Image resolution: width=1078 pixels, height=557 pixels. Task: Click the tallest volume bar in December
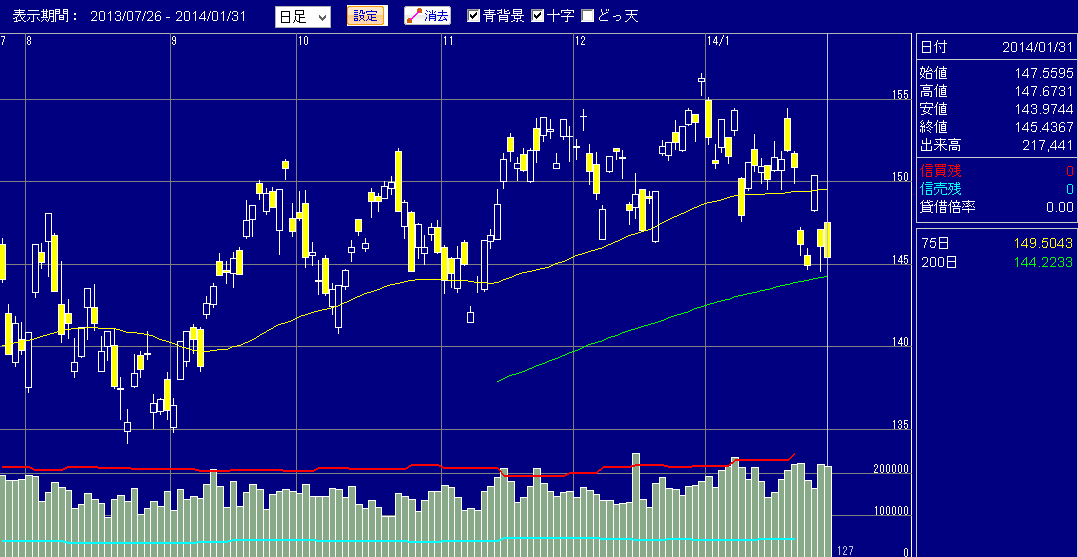pyautogui.click(x=636, y=505)
